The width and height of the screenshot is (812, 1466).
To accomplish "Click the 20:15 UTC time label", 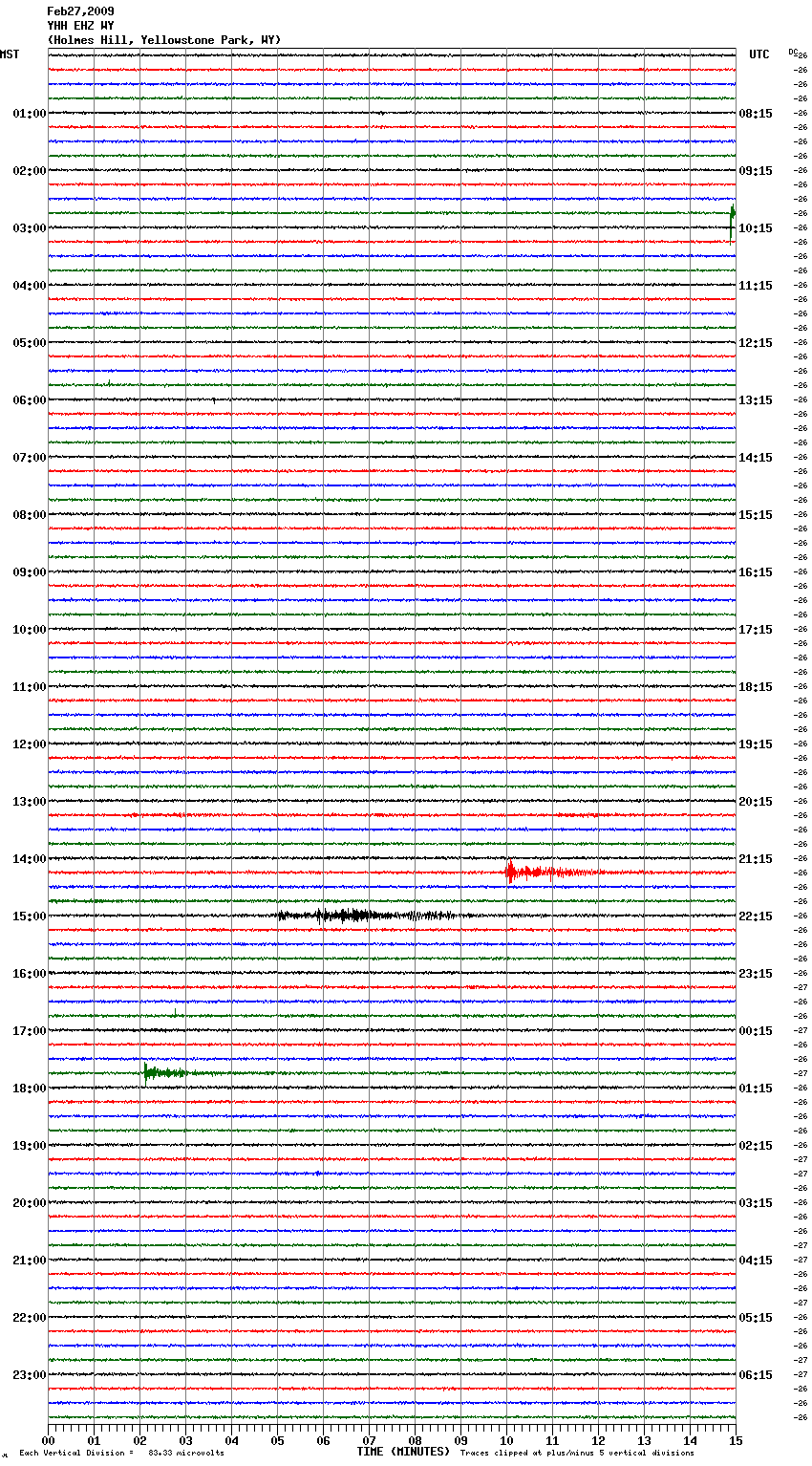I will (756, 802).
